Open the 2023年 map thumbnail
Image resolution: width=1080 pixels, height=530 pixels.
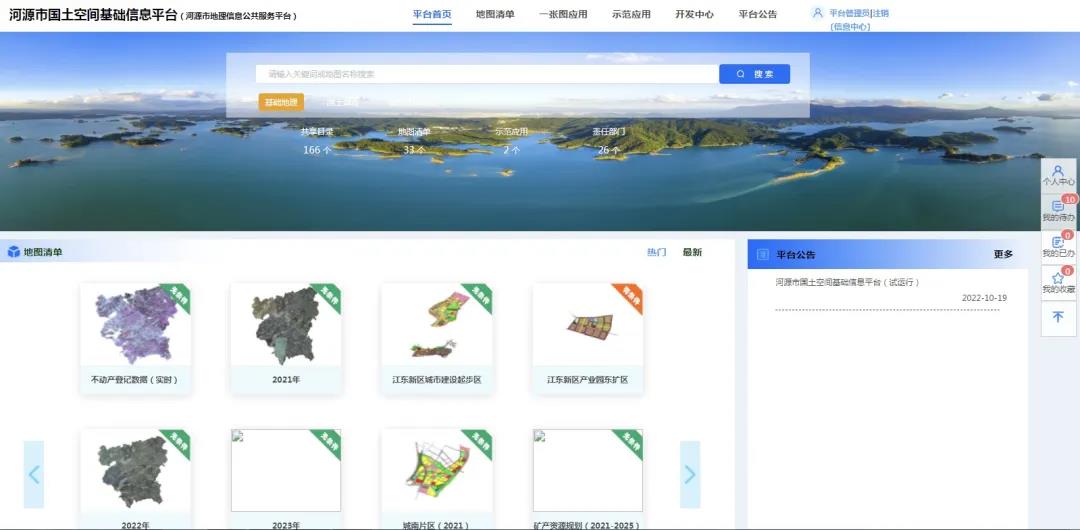(286, 471)
